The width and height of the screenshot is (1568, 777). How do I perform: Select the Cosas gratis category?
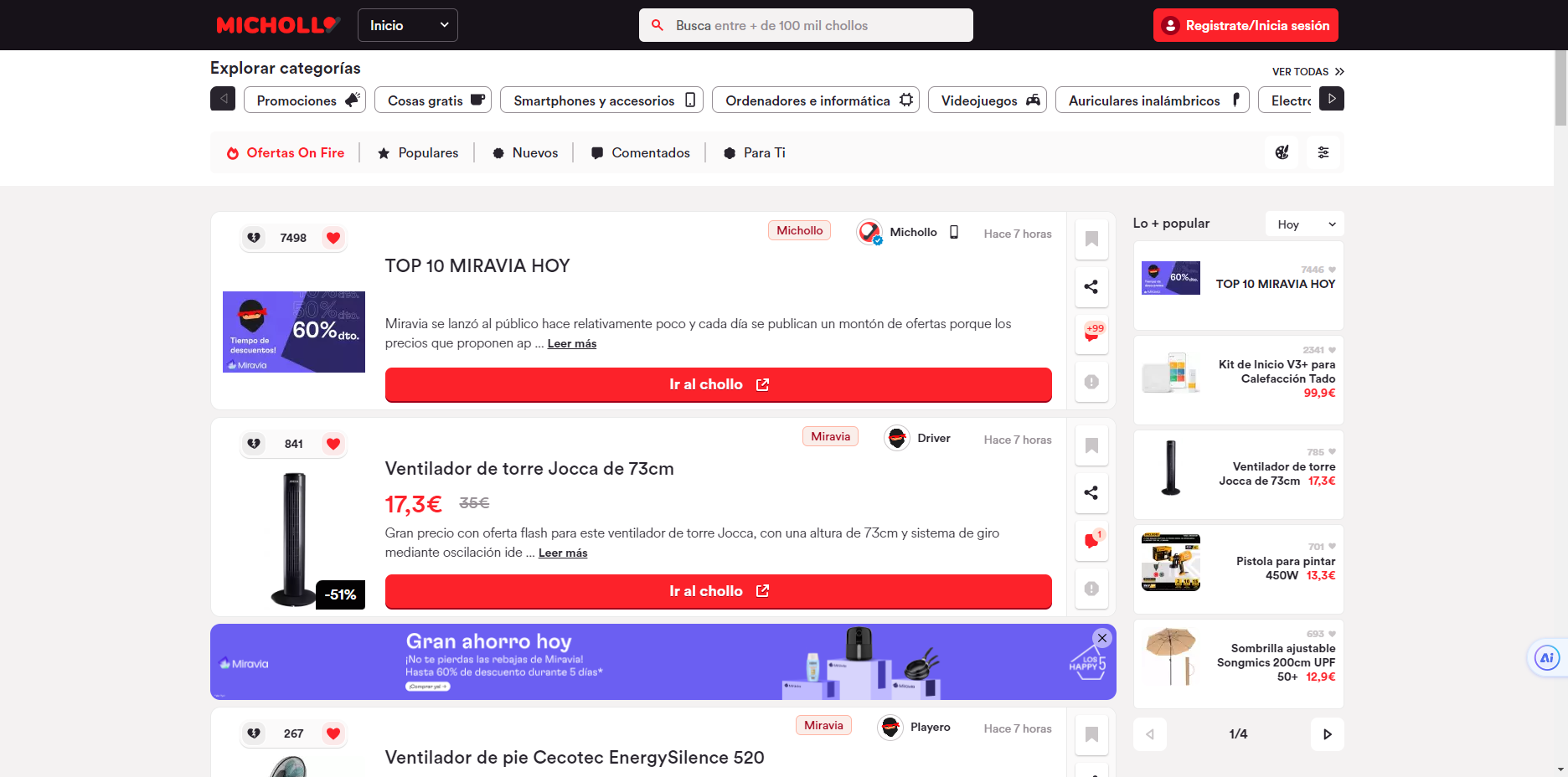[433, 100]
